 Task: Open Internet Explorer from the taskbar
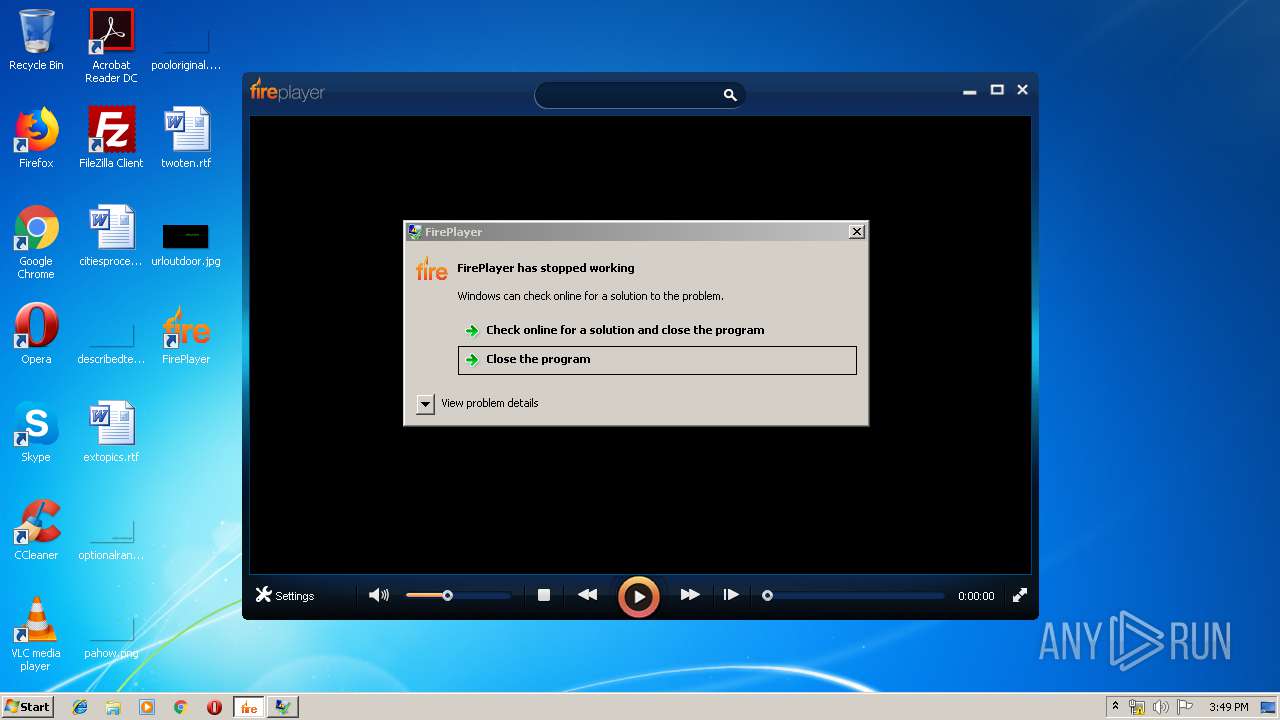click(x=80, y=707)
